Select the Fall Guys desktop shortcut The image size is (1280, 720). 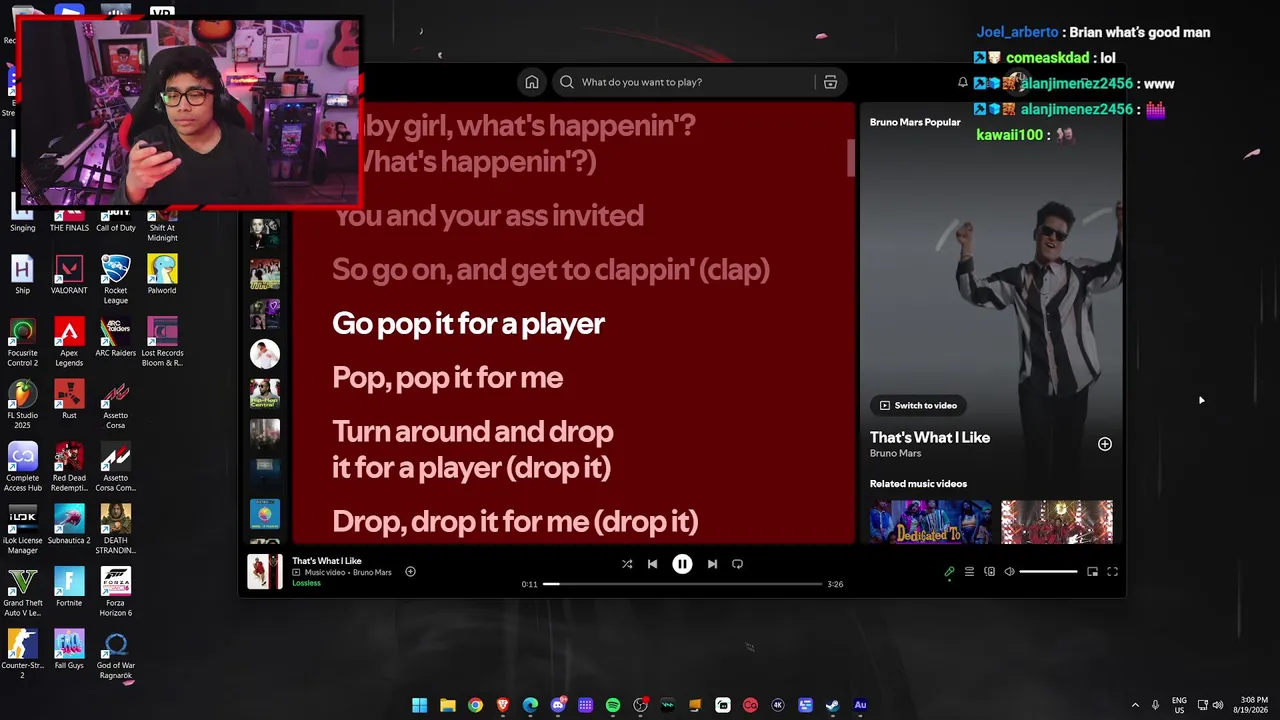point(69,649)
